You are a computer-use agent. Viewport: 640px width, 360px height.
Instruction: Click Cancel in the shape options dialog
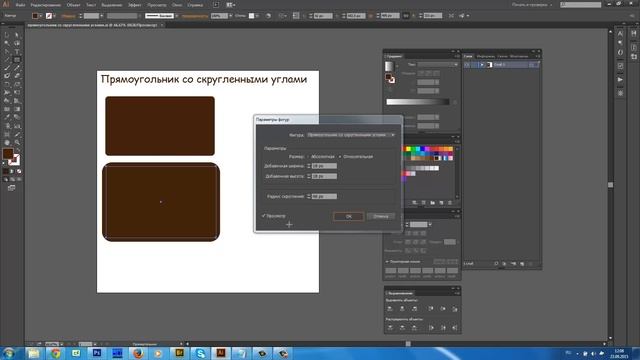tap(380, 216)
